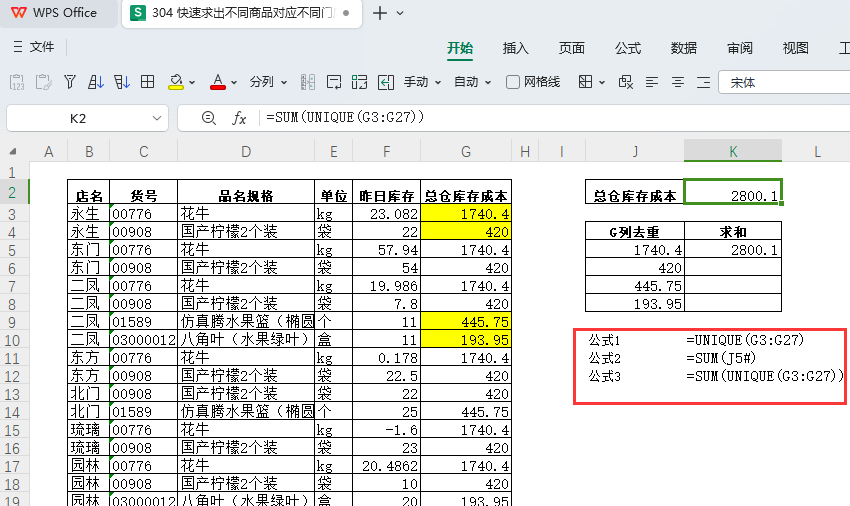The height and width of the screenshot is (506, 850).
Task: Expand the K2 name box dropdown
Action: tap(157, 118)
